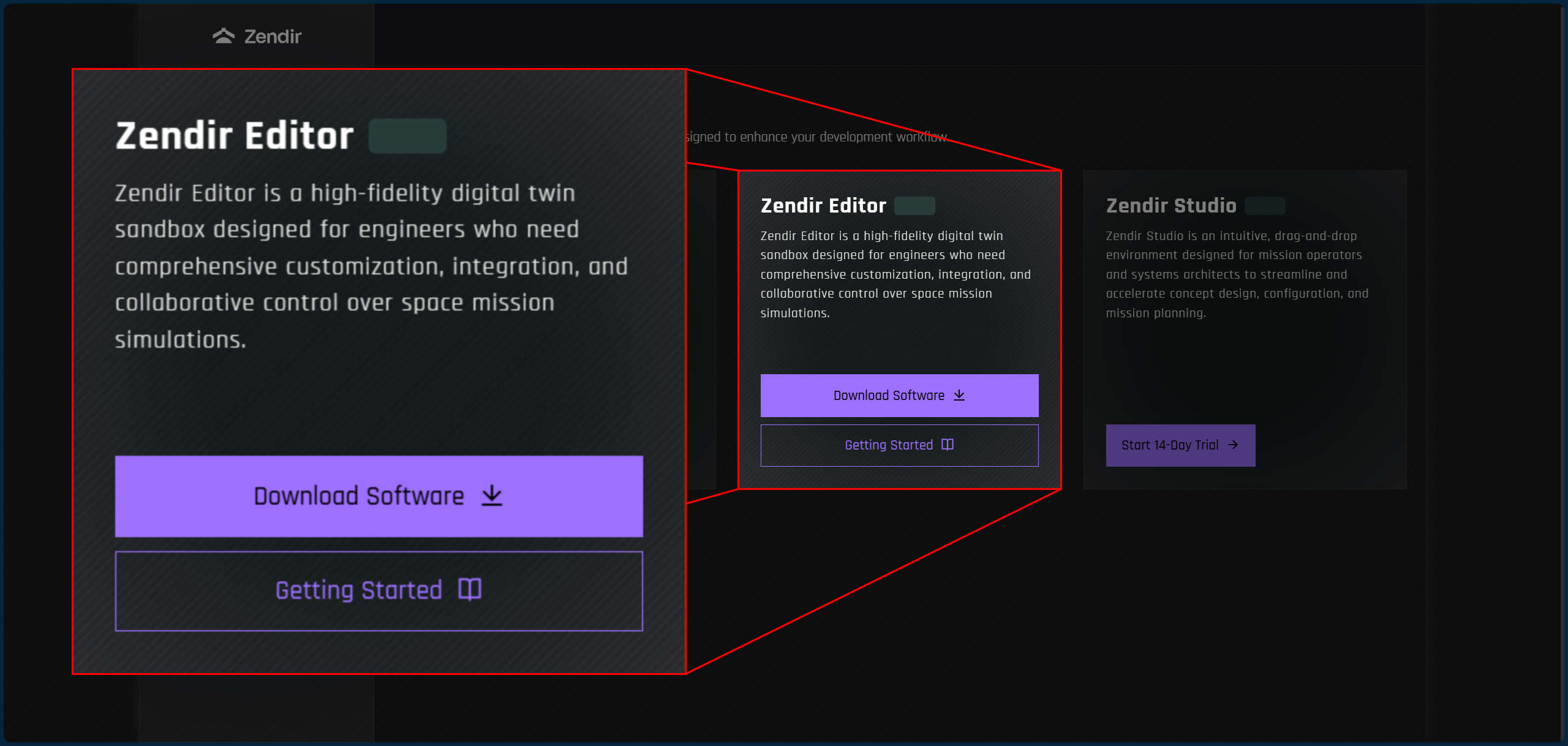Select the small Zendir Editor card heading
Image resolution: width=1568 pixels, height=746 pixels.
[823, 206]
